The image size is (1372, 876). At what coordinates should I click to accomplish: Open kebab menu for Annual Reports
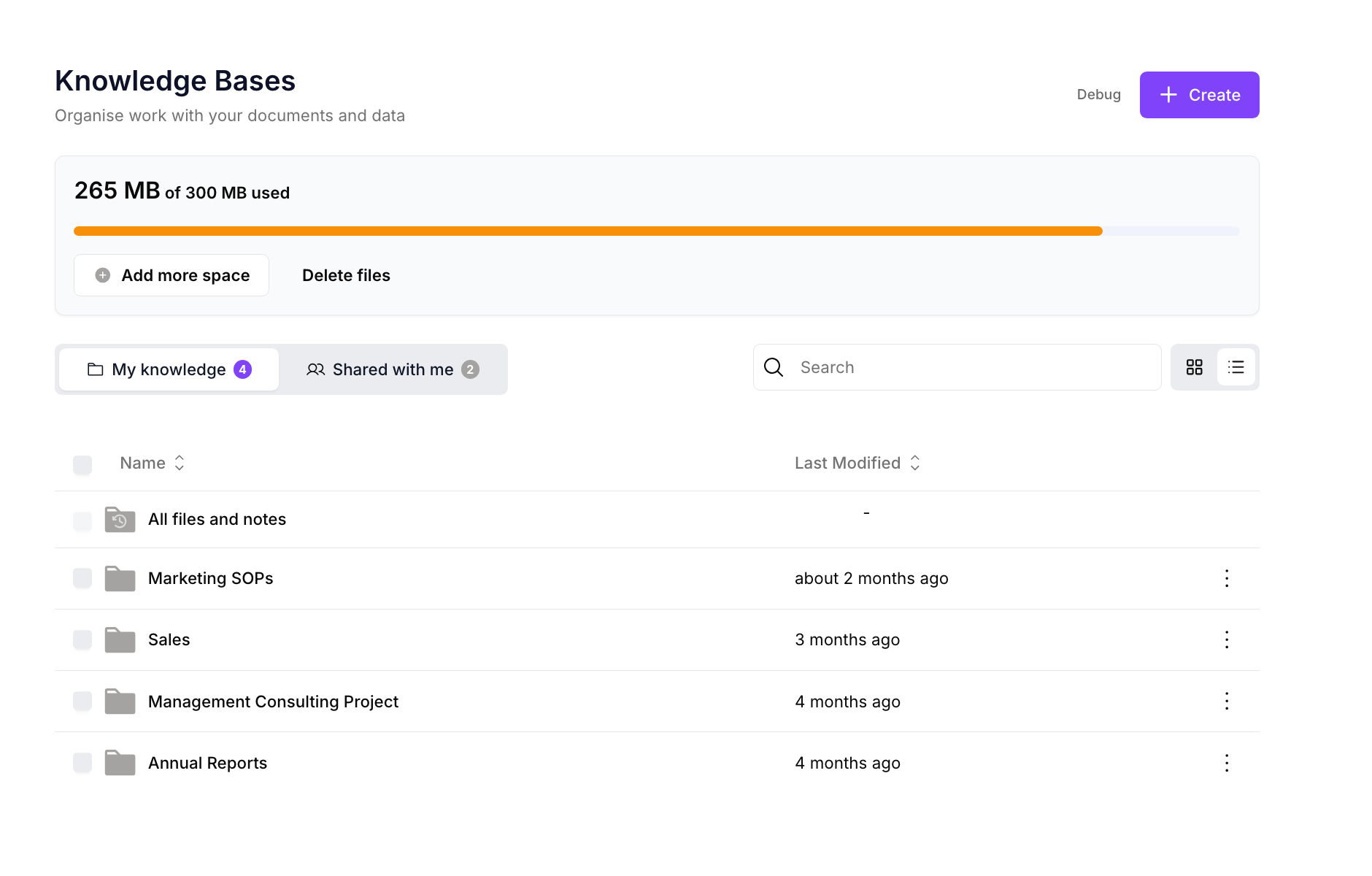[1227, 763]
